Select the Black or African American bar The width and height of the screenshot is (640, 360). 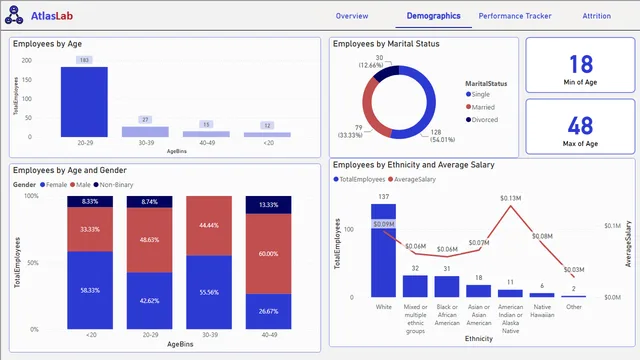coord(447,287)
